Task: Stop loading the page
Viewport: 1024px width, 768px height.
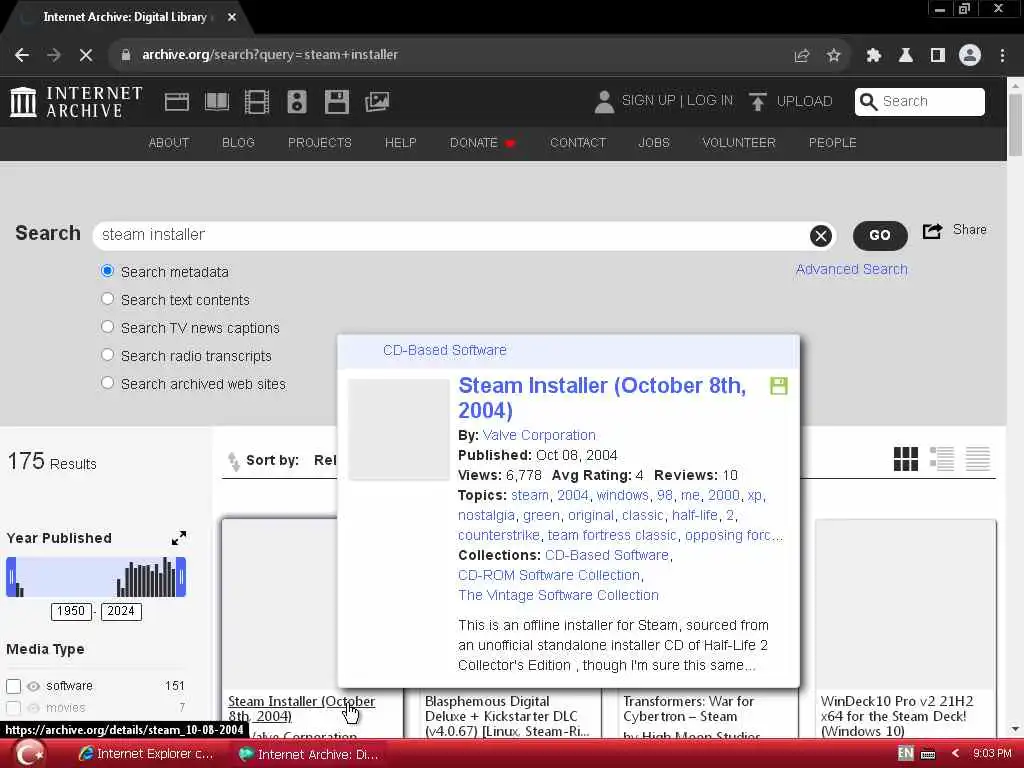Action: (86, 55)
